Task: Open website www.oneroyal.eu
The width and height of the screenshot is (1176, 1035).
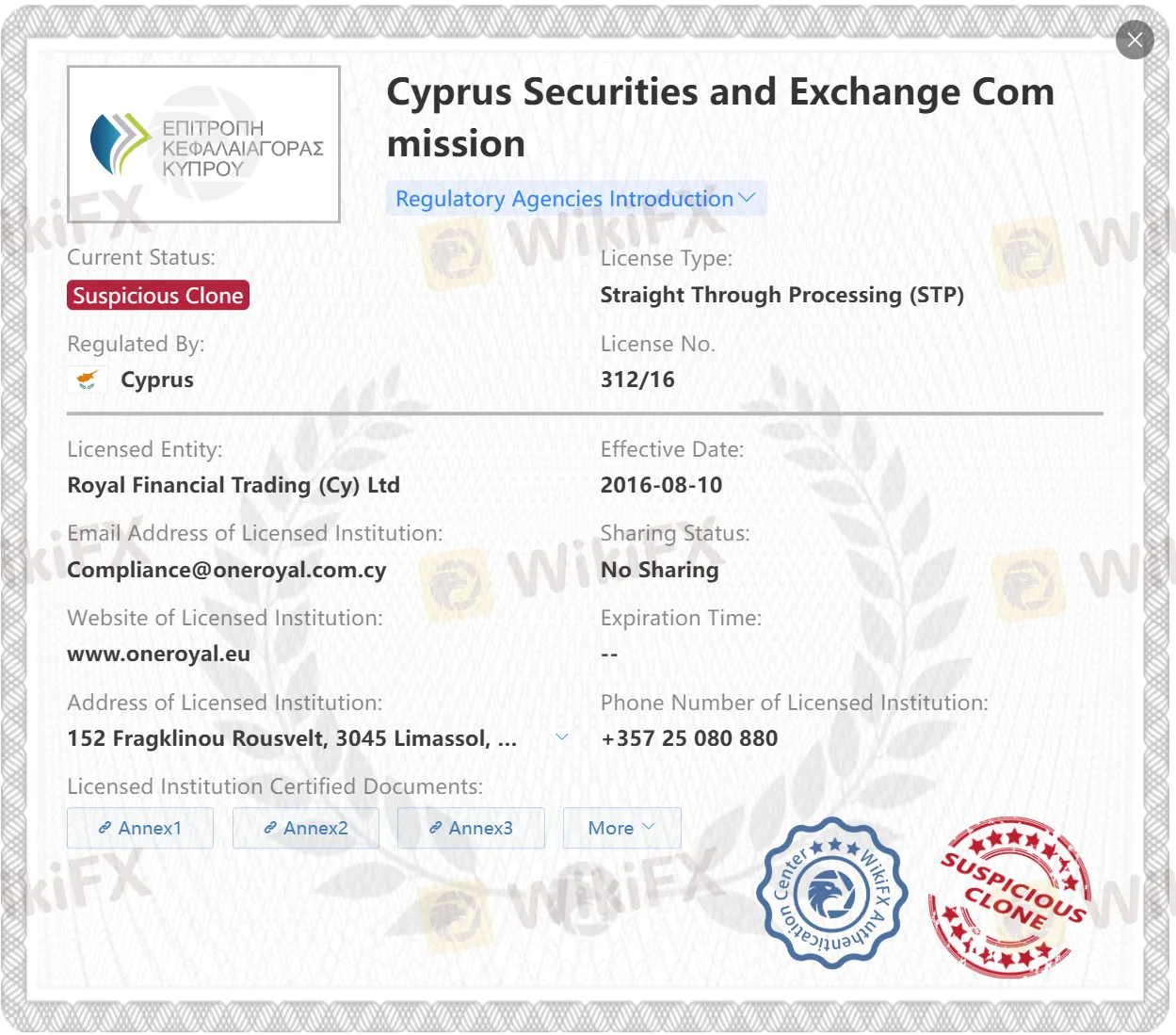Action: [x=157, y=653]
